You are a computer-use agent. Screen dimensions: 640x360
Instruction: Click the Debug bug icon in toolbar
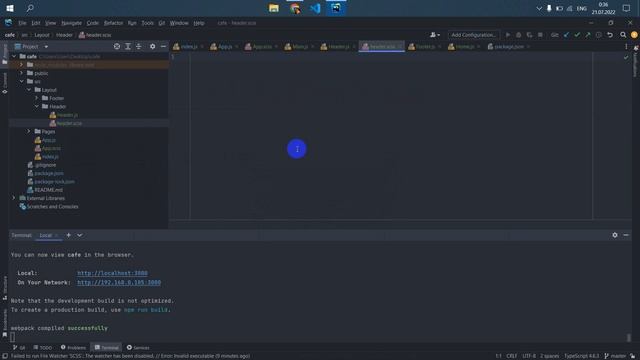(x=519, y=35)
